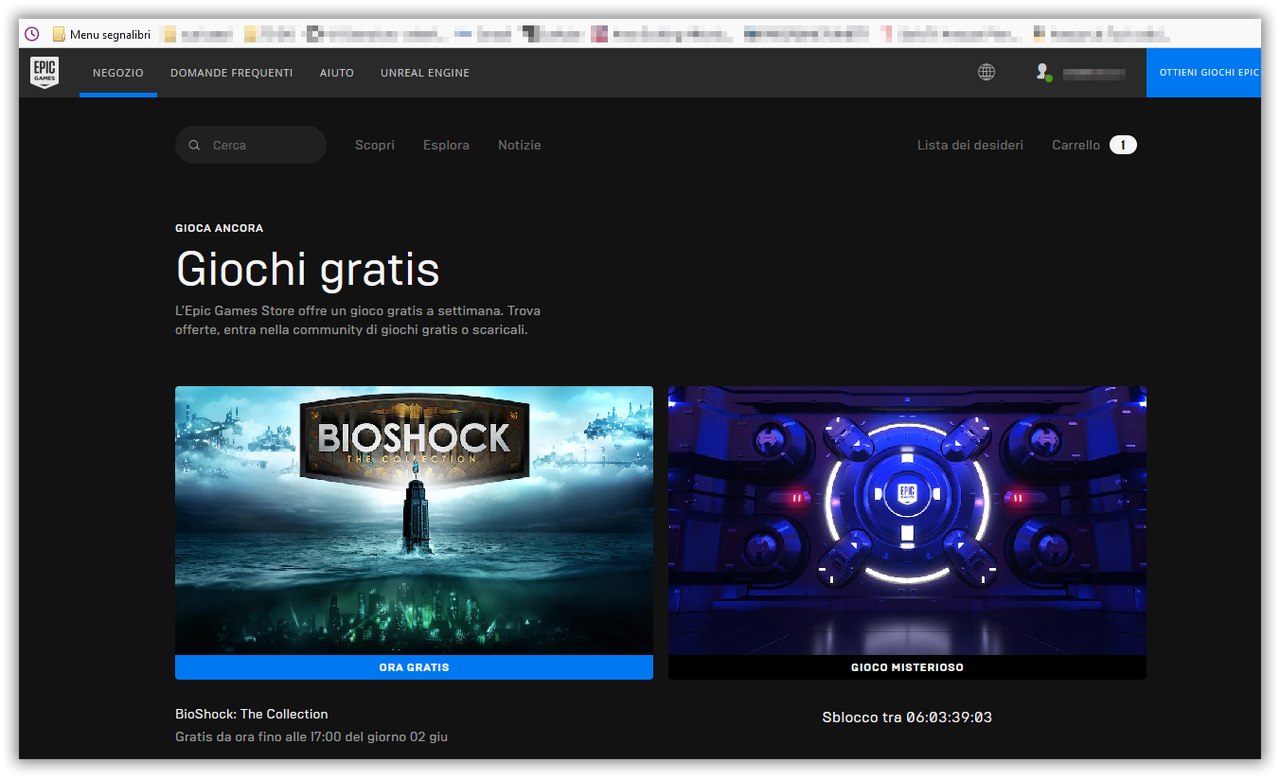Click the ORA GRATIS banner

(x=414, y=667)
